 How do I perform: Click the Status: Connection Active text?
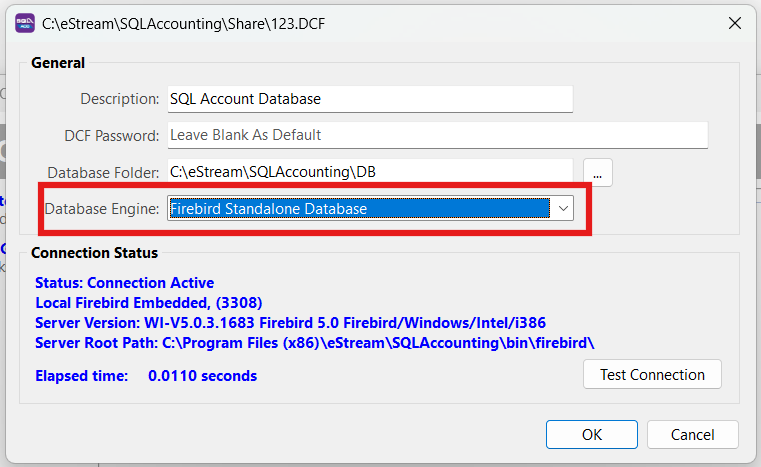point(124,283)
